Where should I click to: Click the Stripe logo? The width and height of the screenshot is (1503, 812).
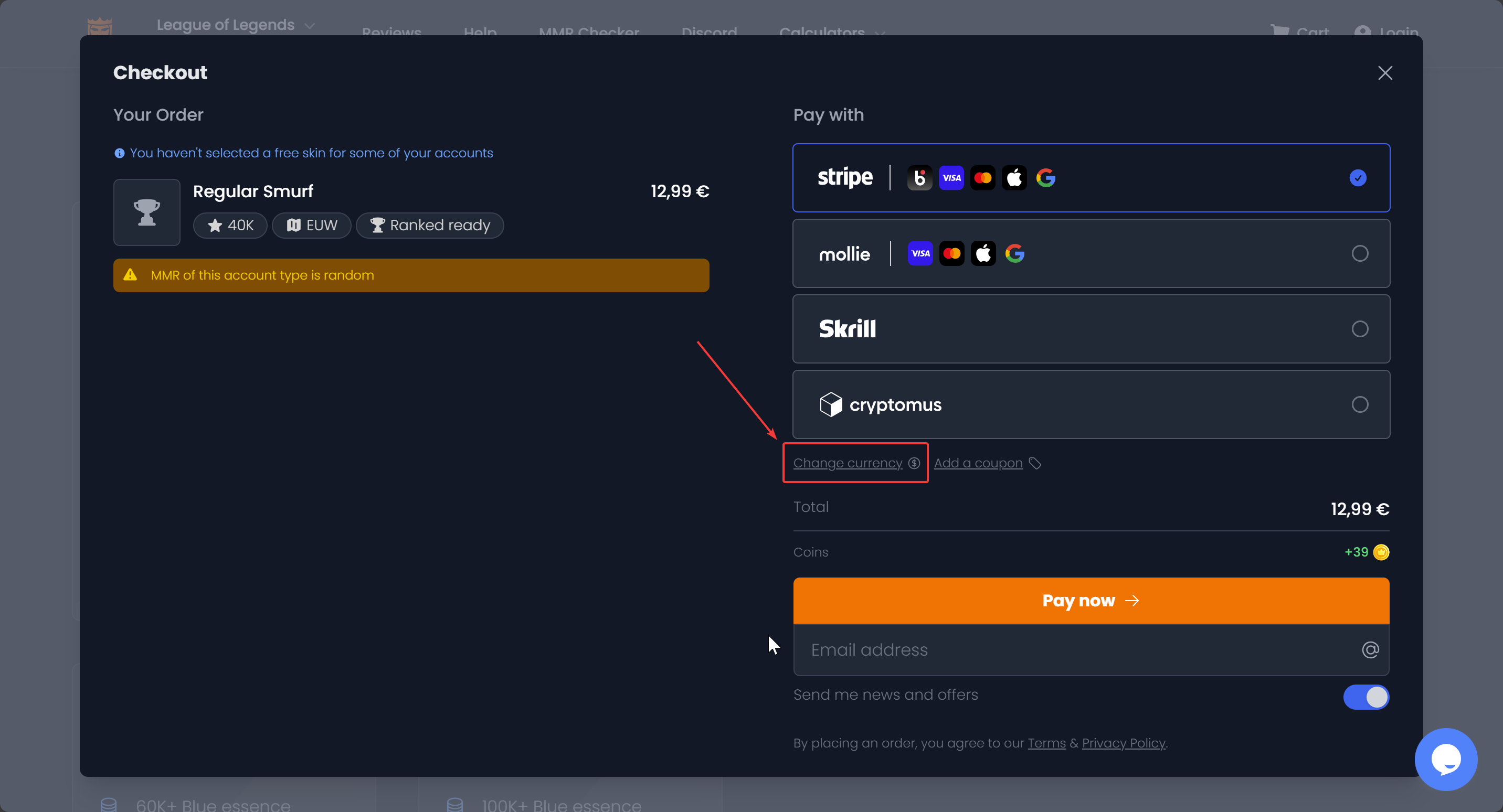click(845, 177)
